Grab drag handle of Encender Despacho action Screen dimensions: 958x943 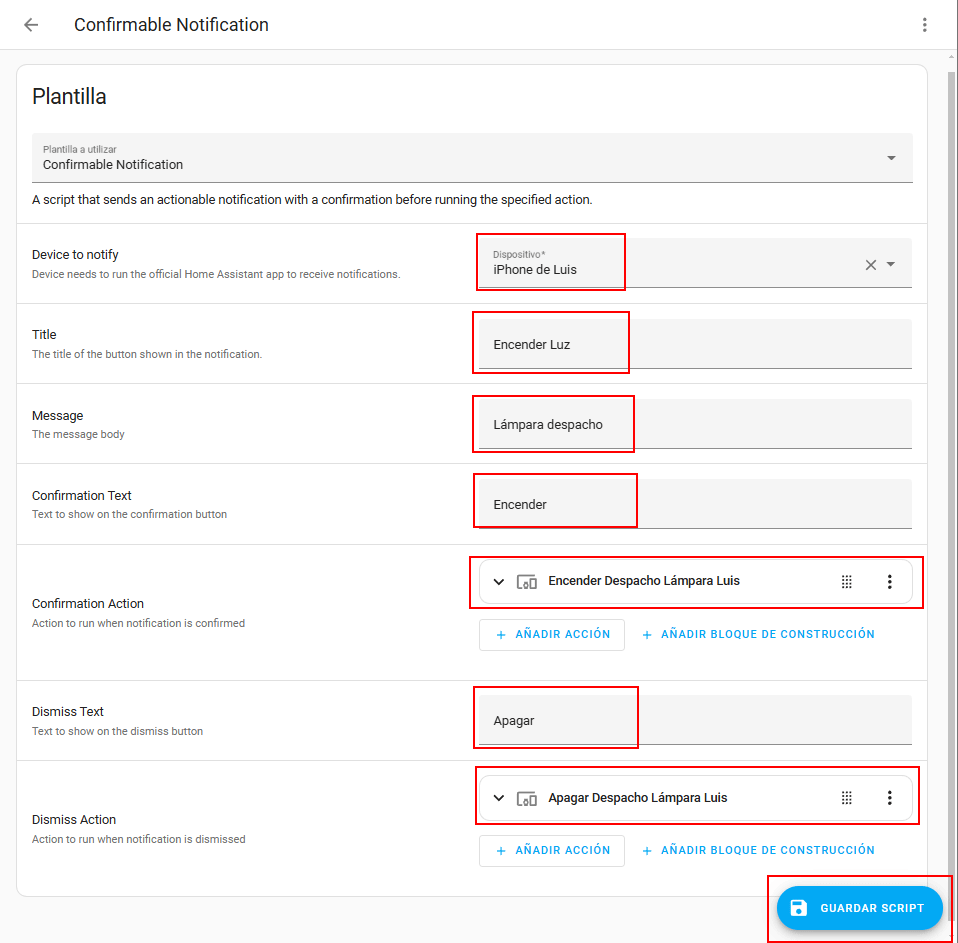click(846, 582)
